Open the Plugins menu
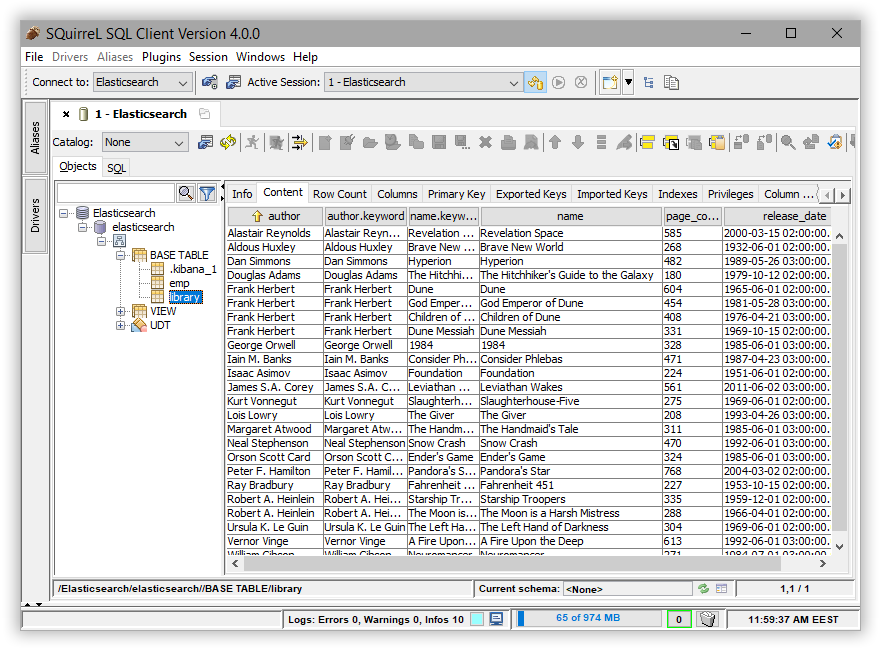The image size is (881, 651). click(161, 57)
